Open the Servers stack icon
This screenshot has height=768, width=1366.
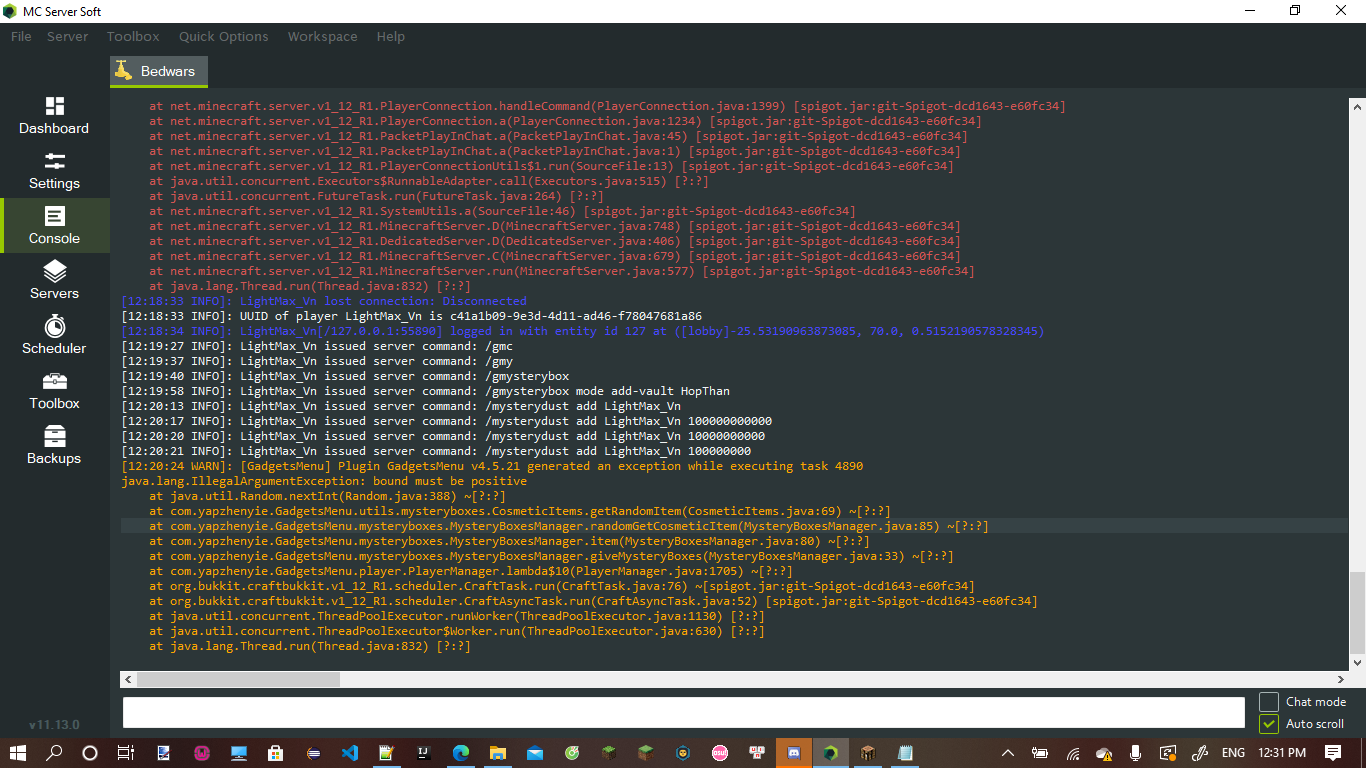54,271
